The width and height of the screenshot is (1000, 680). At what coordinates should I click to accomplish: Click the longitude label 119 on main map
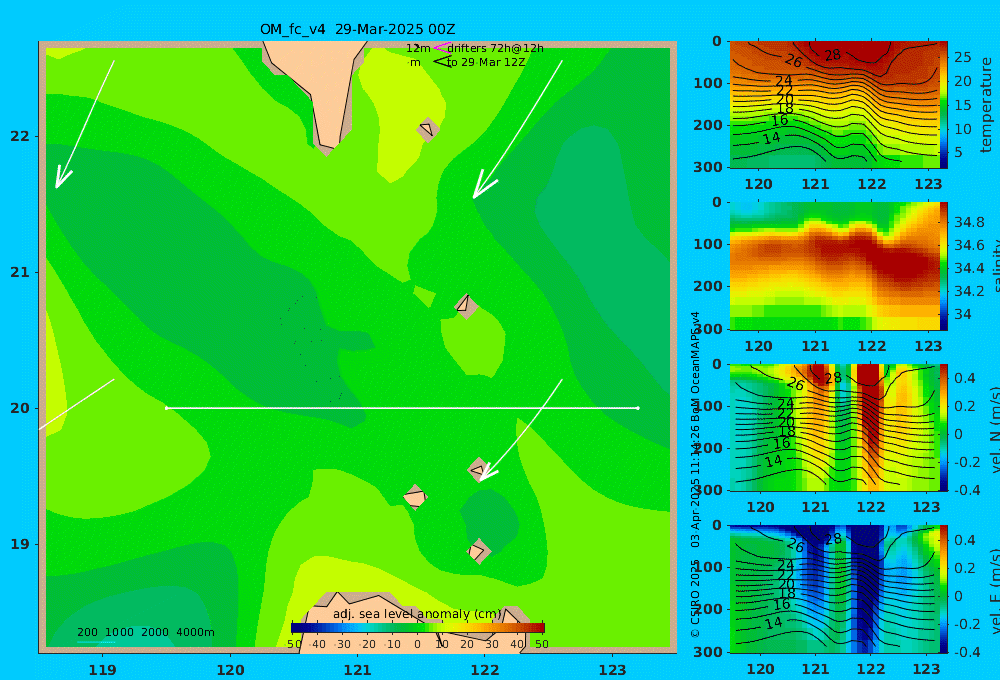pos(102,670)
